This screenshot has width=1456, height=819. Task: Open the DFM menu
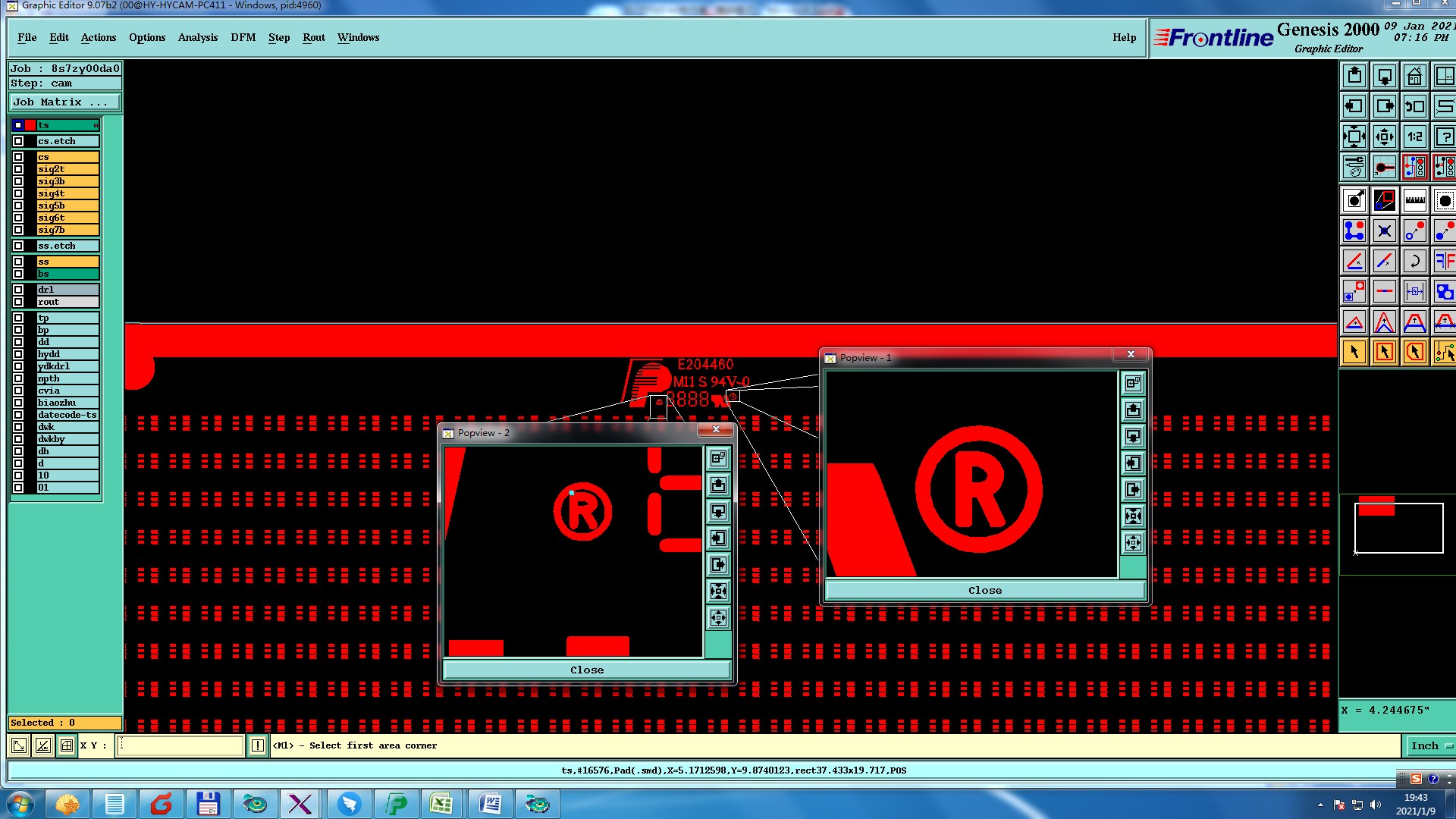coord(243,38)
